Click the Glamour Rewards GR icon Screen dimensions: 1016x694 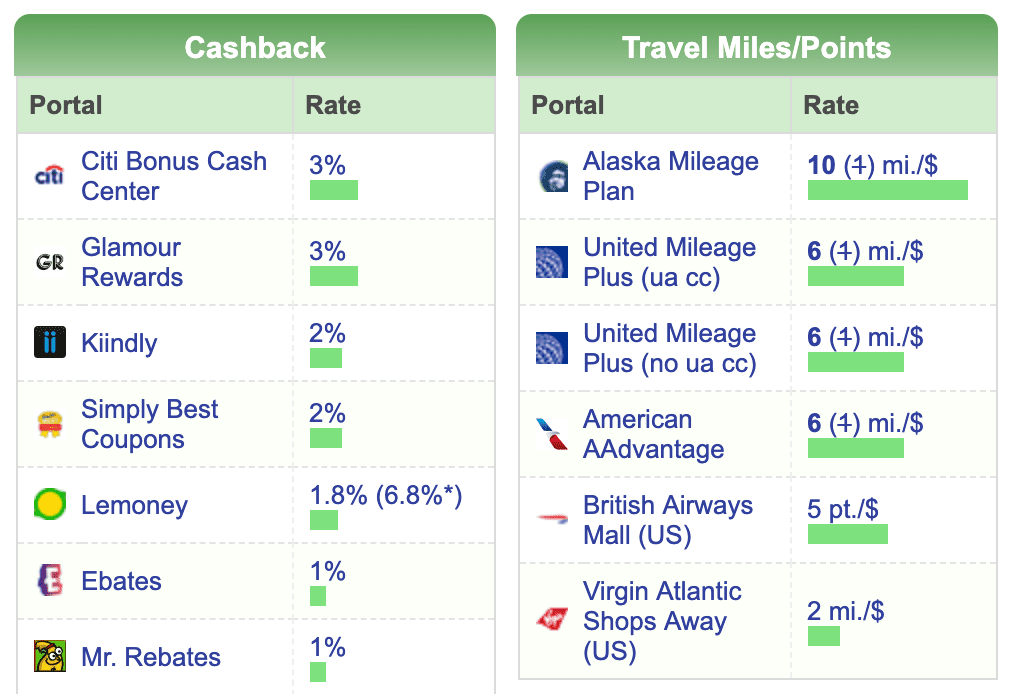[49, 263]
